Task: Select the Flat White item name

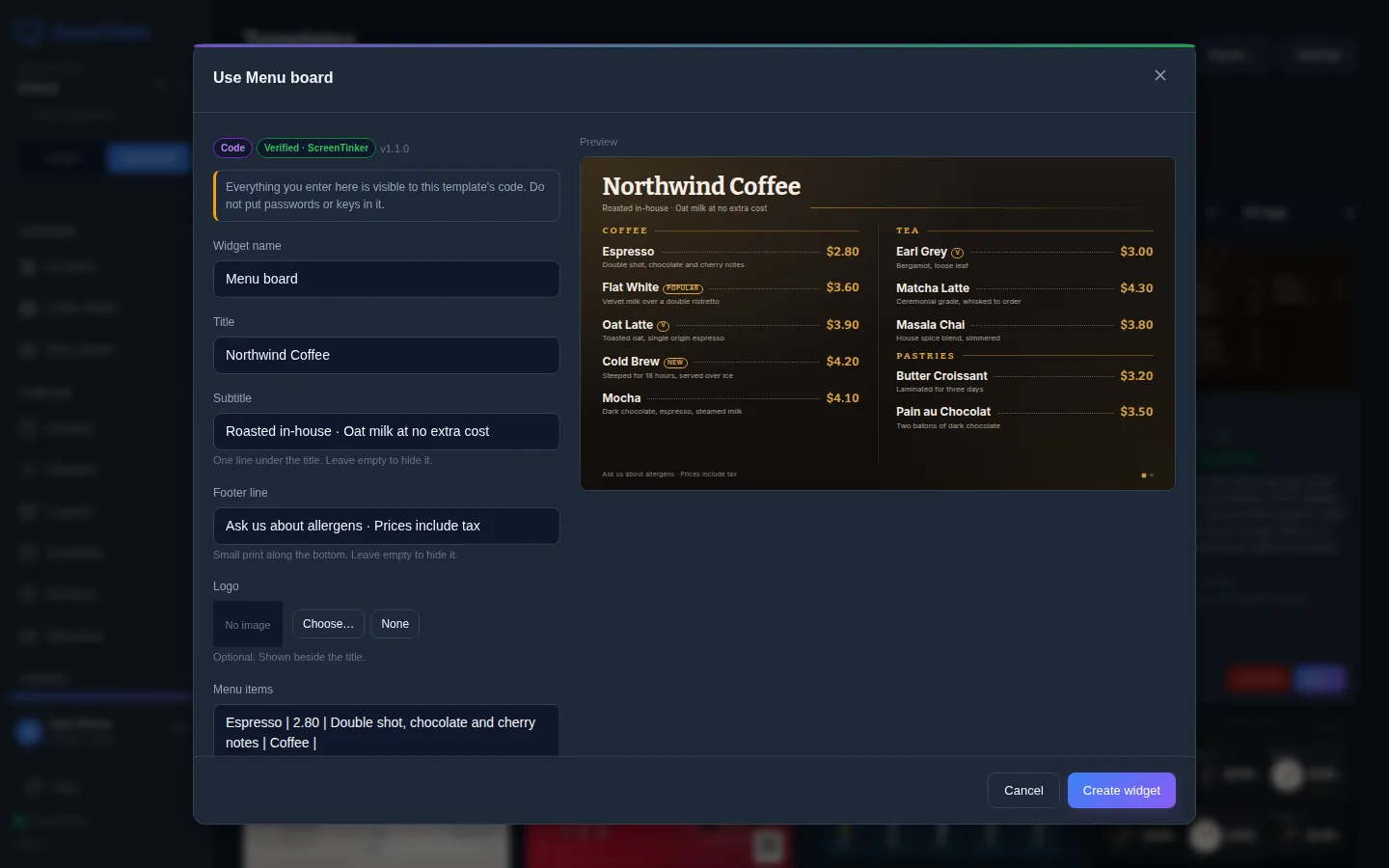Action: pos(630,287)
